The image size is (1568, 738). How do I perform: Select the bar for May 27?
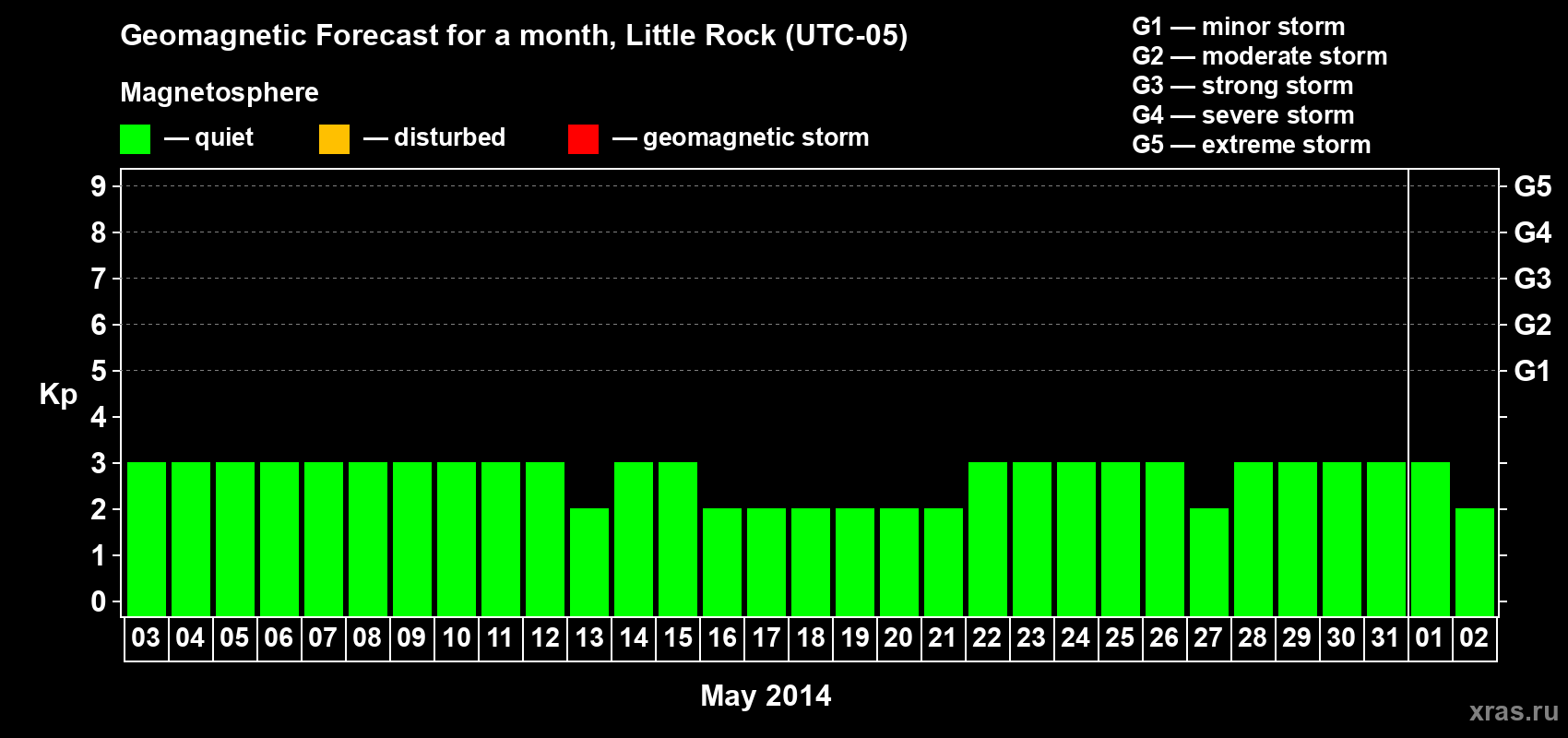coord(1209,562)
